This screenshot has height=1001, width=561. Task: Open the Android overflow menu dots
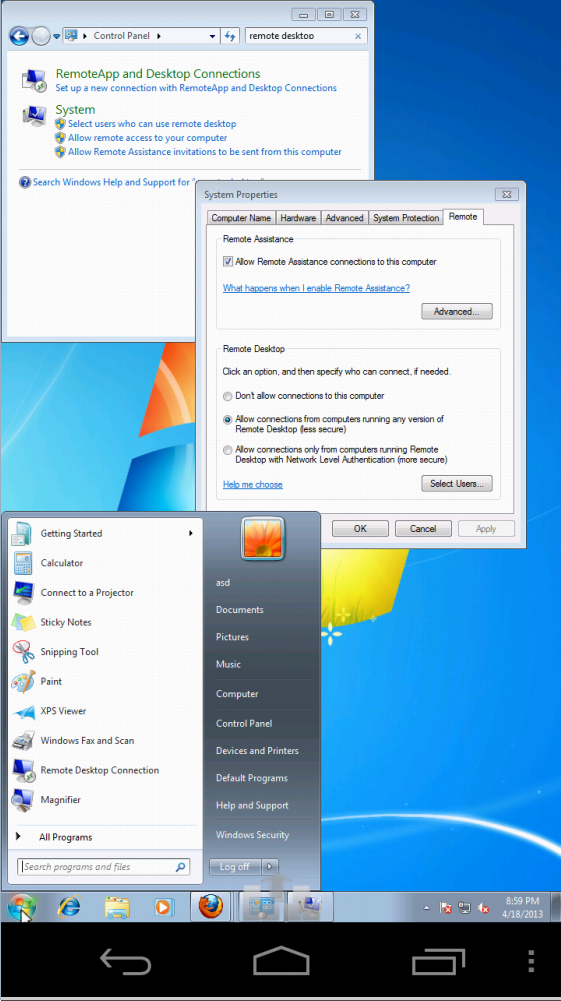532,961
